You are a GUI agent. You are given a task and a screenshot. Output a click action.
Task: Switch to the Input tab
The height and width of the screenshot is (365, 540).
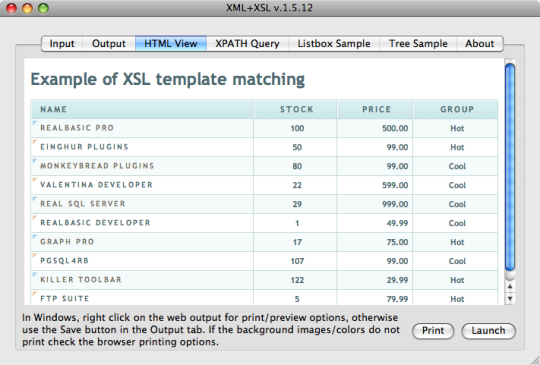coord(62,44)
